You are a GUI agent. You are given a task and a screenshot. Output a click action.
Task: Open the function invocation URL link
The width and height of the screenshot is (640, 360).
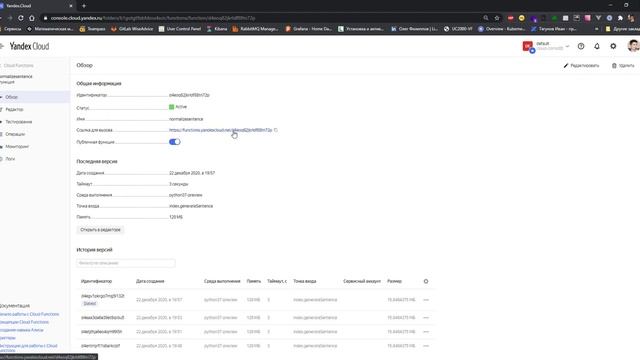(220, 130)
